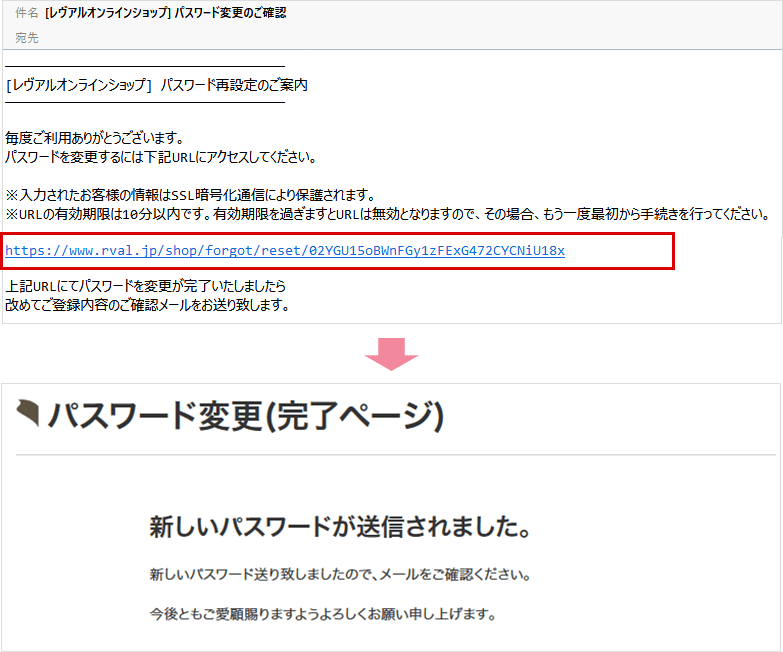Open the password reset URL link
This screenshot has width=783, height=652.
click(285, 251)
